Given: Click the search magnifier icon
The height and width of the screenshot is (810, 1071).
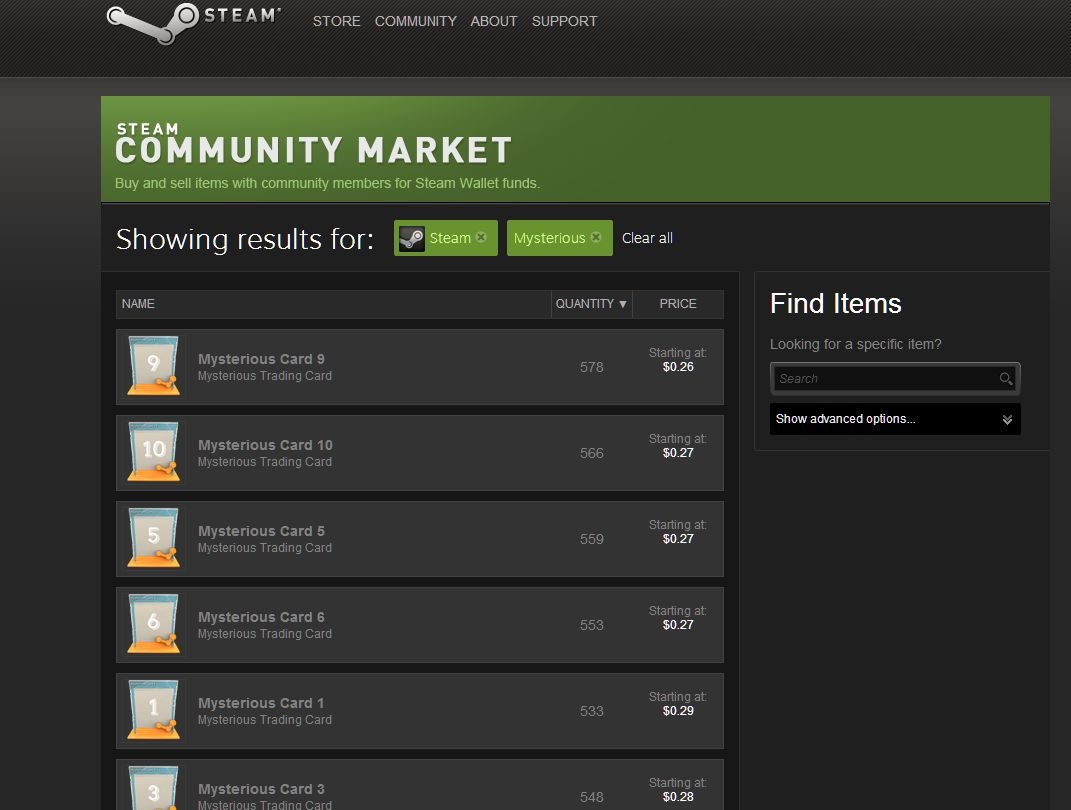Looking at the screenshot, I should pos(1005,378).
